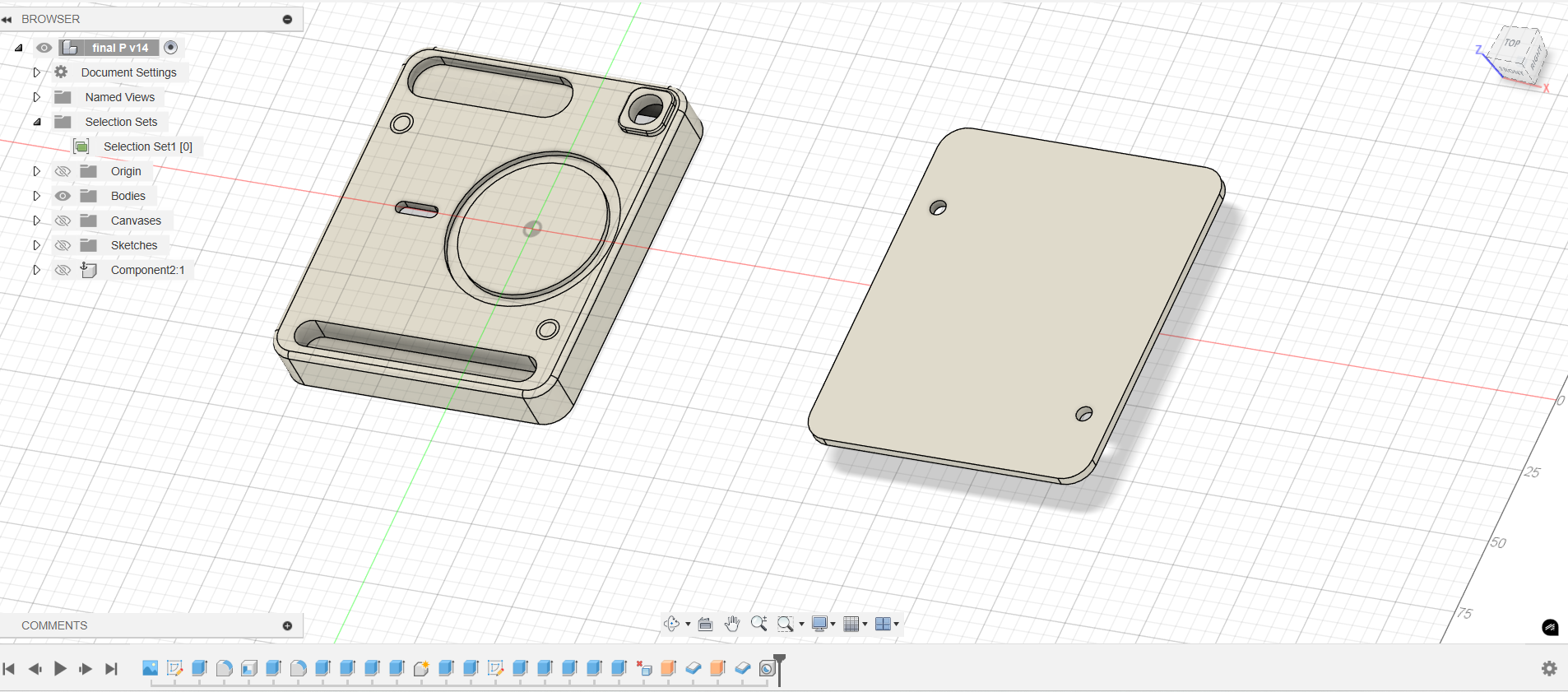Activate the Pan hand tool

click(732, 624)
